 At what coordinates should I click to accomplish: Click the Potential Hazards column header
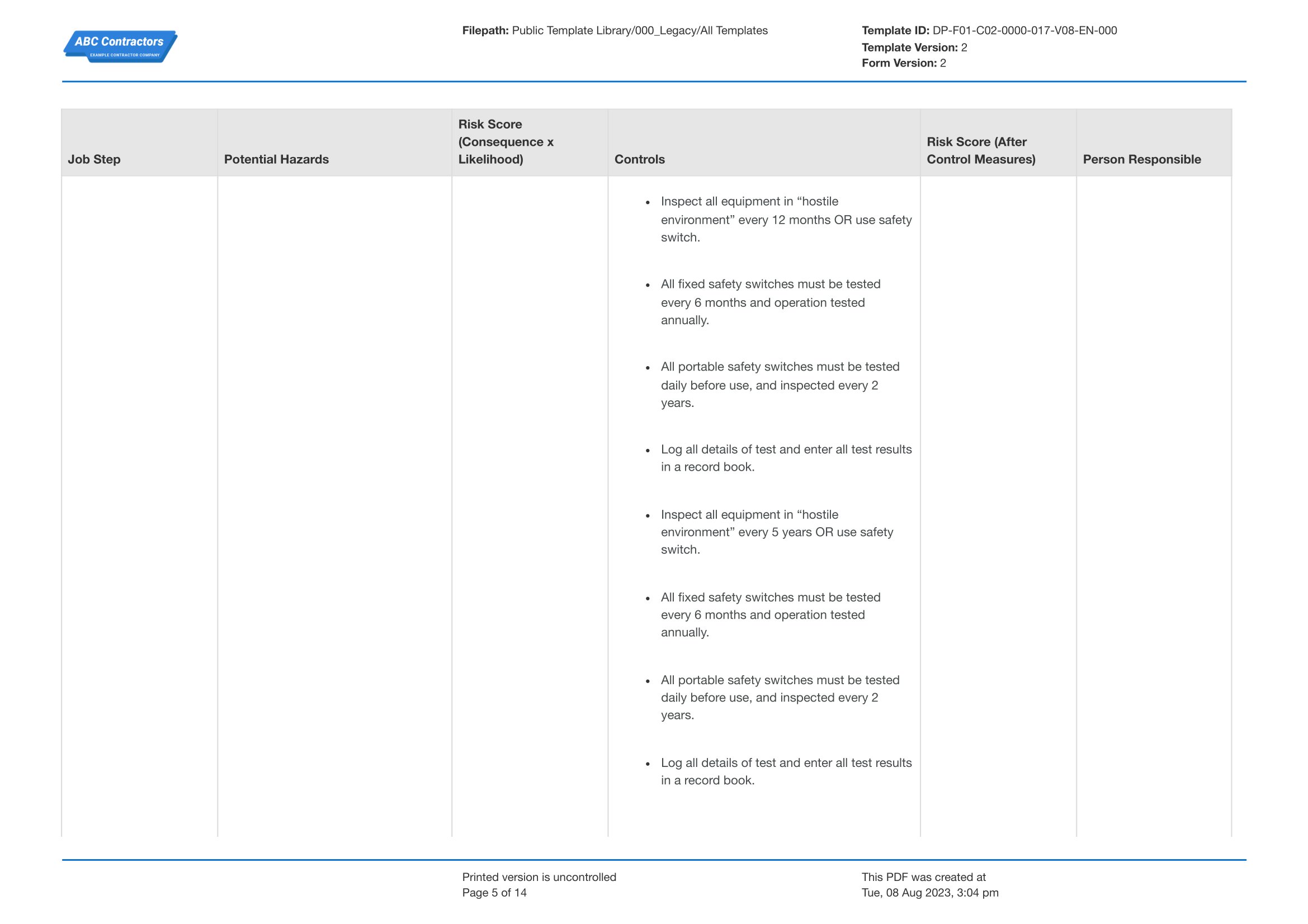coord(276,159)
